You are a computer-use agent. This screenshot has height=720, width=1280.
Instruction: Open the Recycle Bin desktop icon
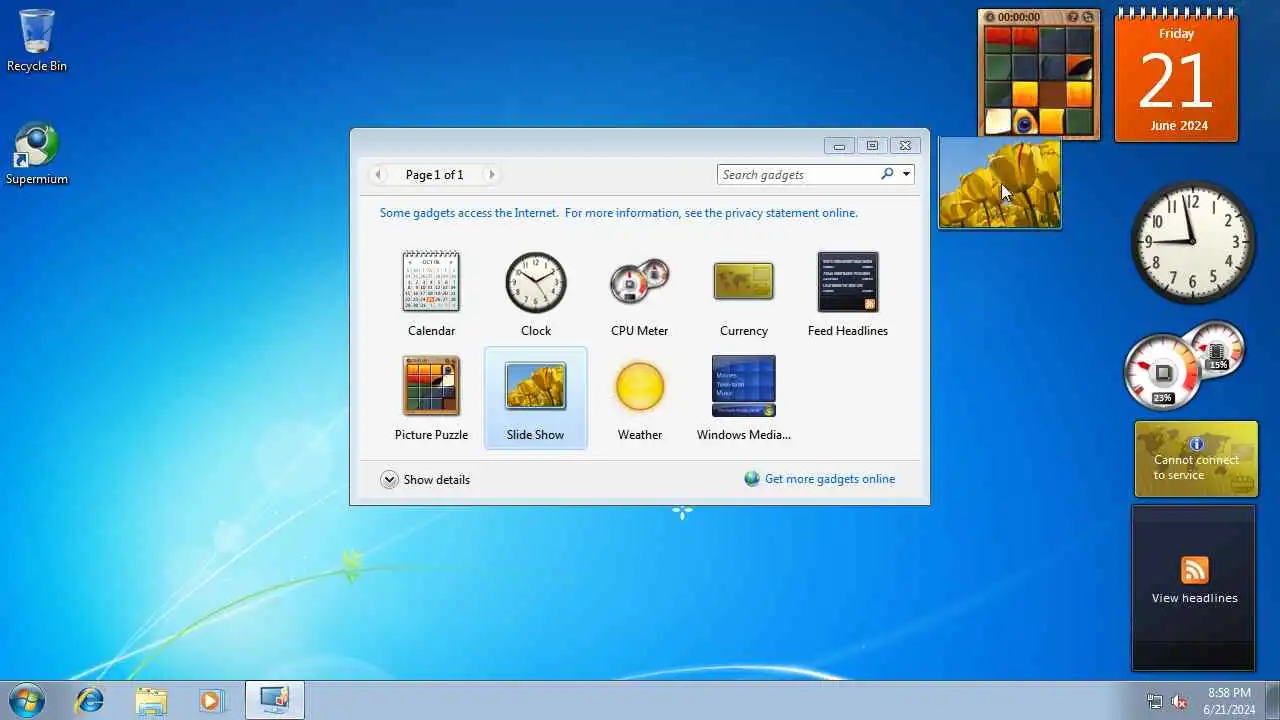tap(37, 41)
